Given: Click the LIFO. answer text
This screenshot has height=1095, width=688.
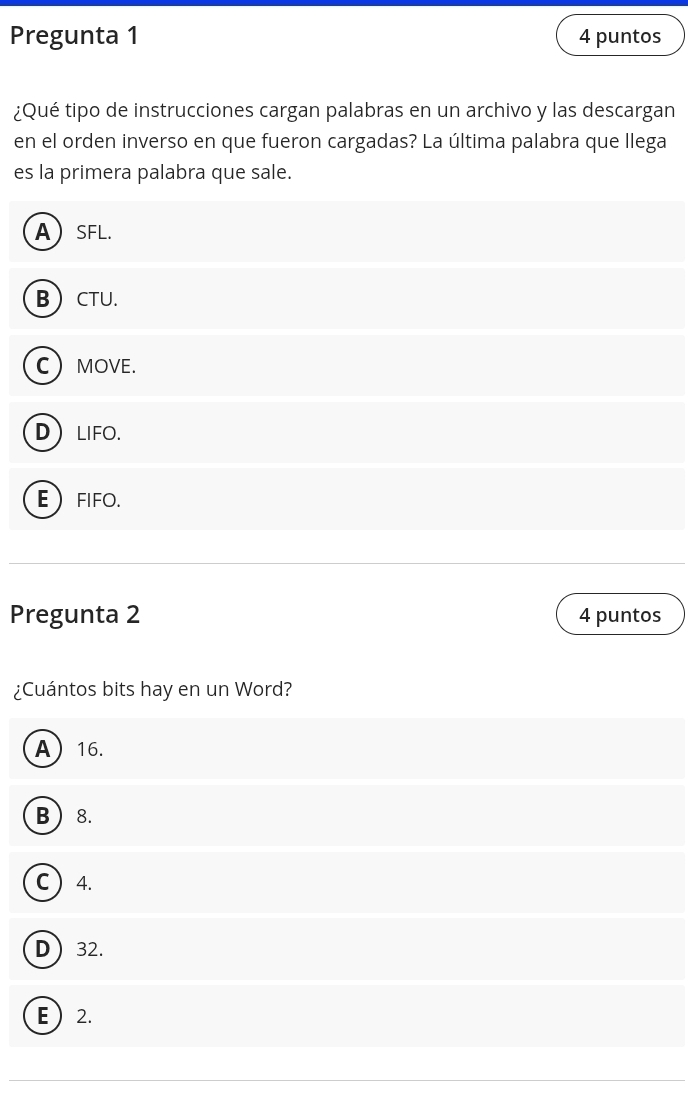Looking at the screenshot, I should [x=98, y=434].
